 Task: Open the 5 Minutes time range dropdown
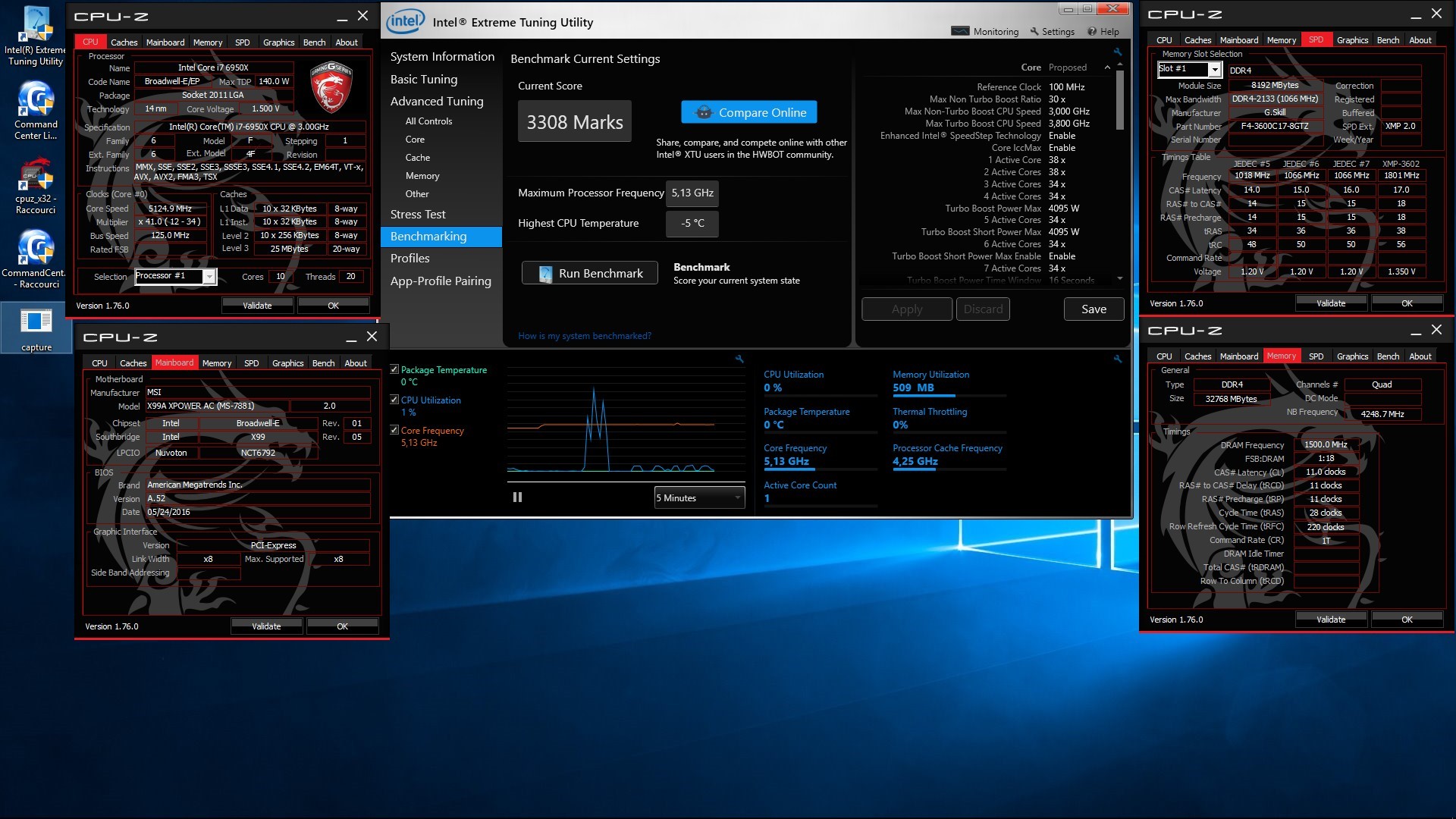[699, 498]
